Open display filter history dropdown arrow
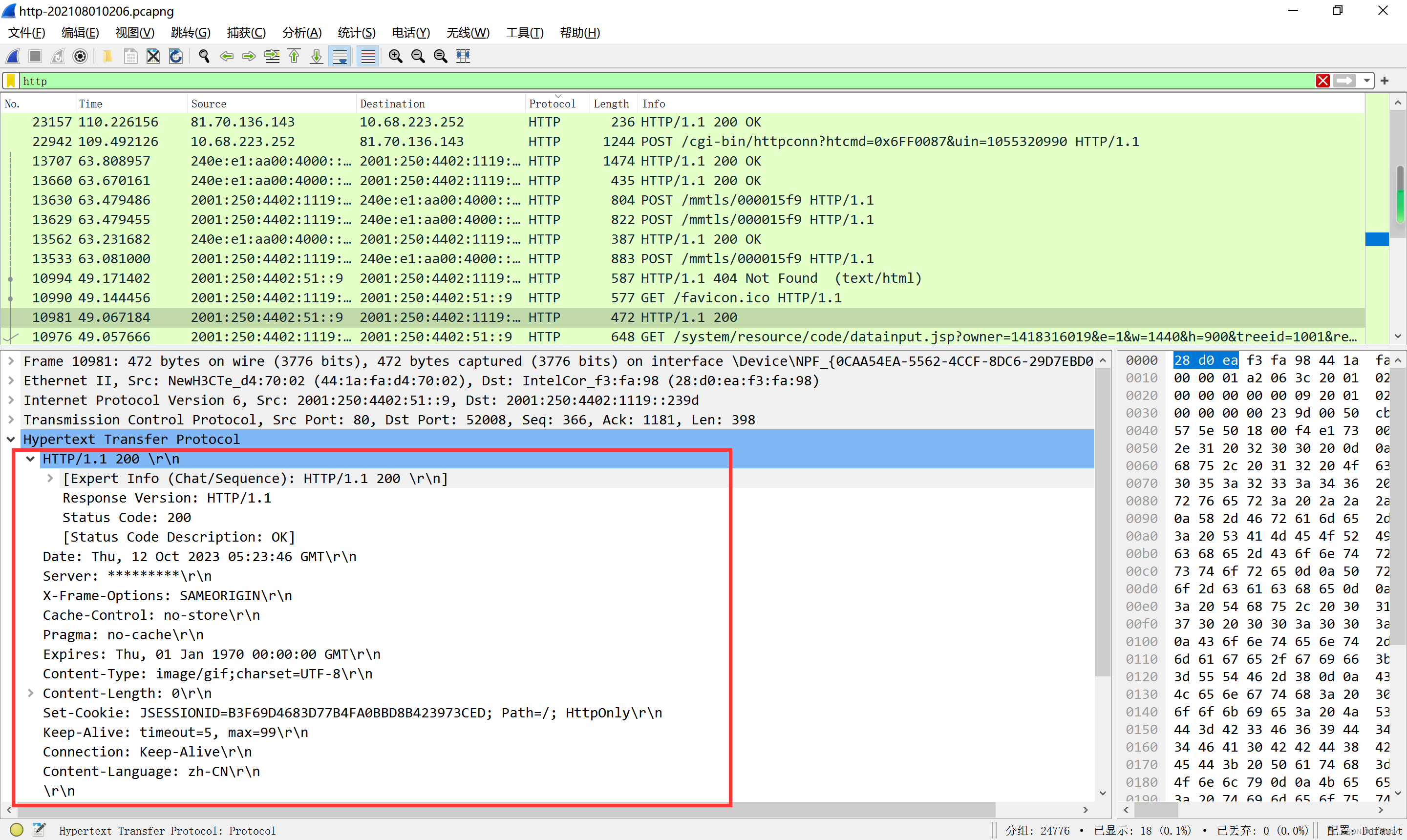This screenshot has height=840, width=1407. point(1367,81)
